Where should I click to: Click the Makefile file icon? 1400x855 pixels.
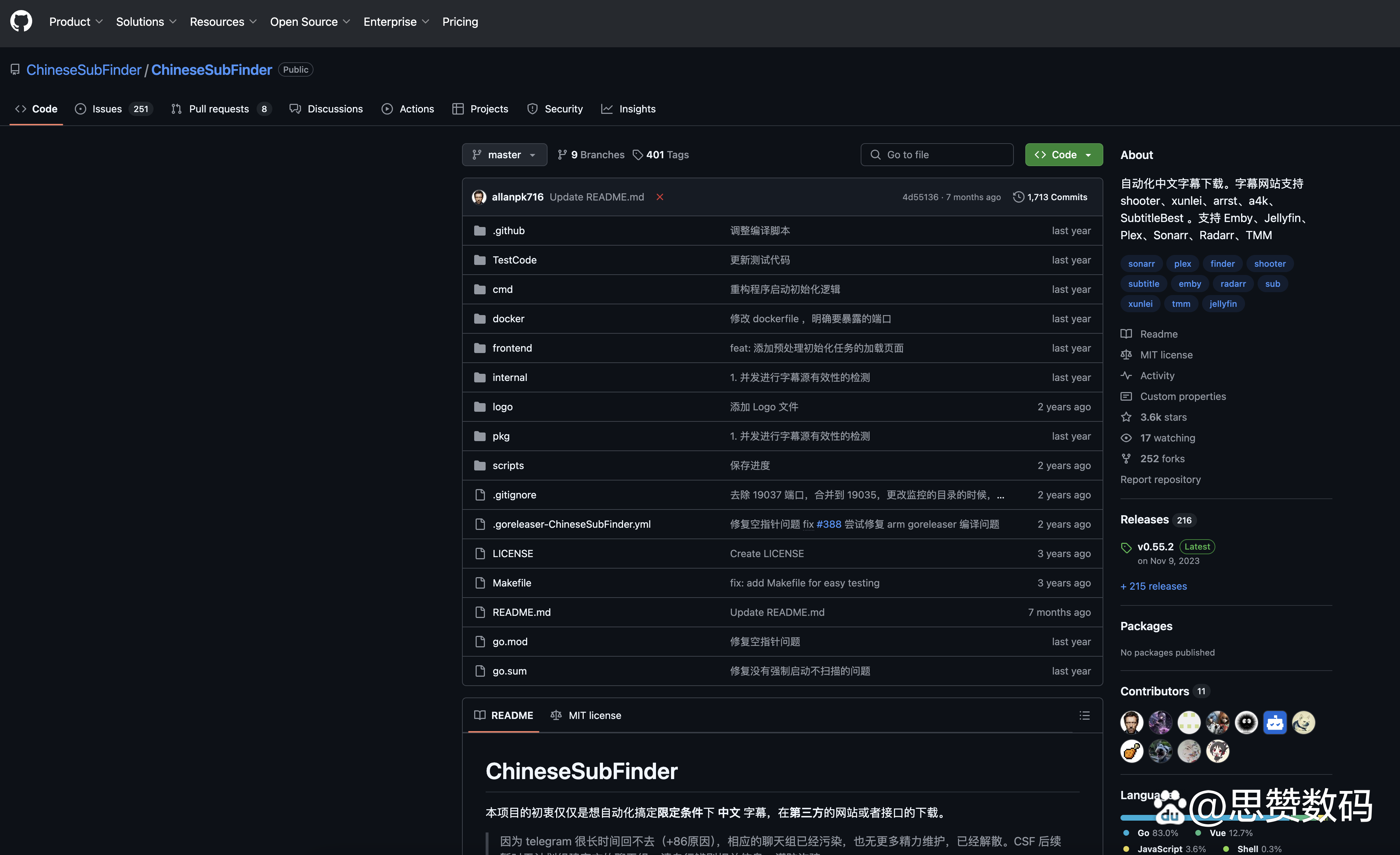coord(480,583)
